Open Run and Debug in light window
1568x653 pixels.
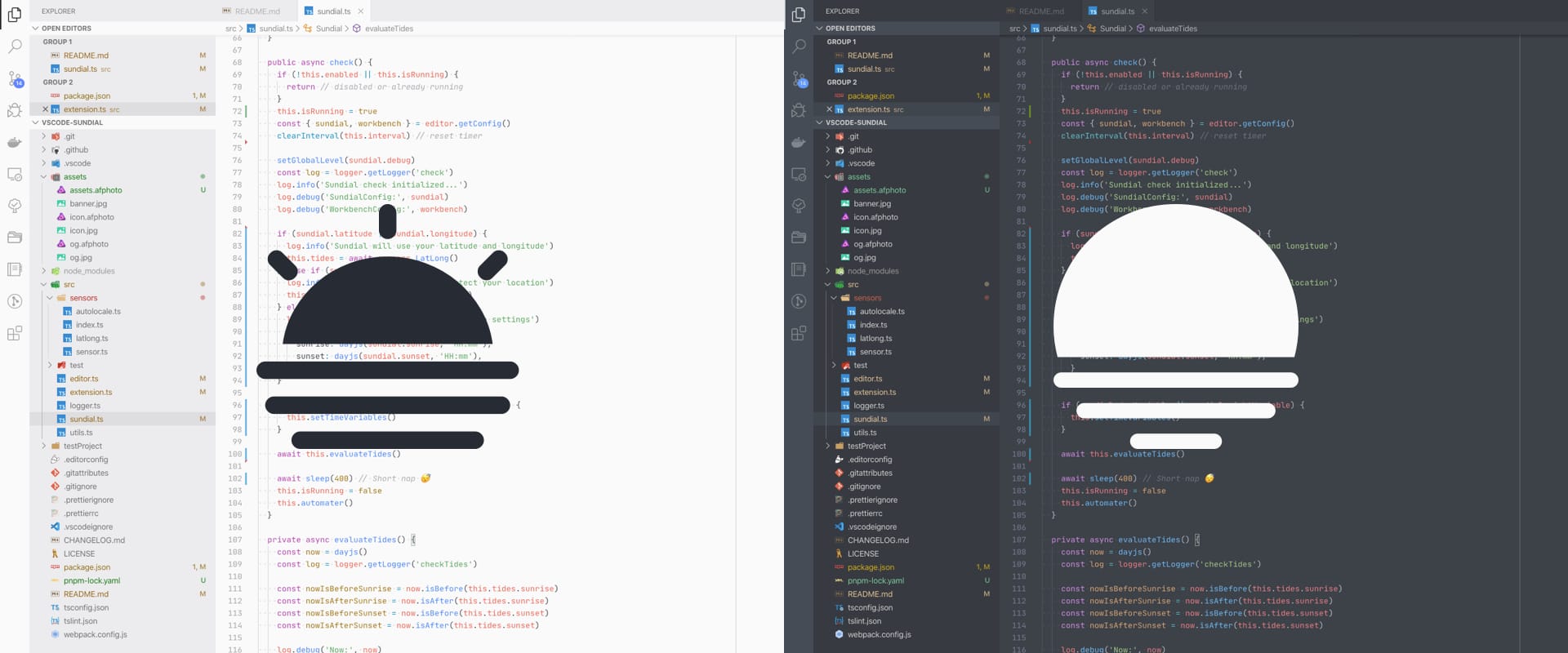point(15,110)
